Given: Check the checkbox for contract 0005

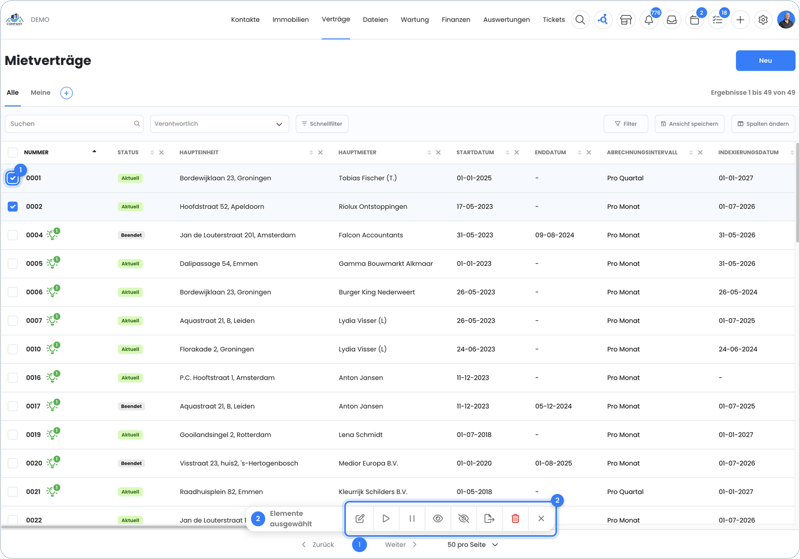Looking at the screenshot, I should 13,264.
